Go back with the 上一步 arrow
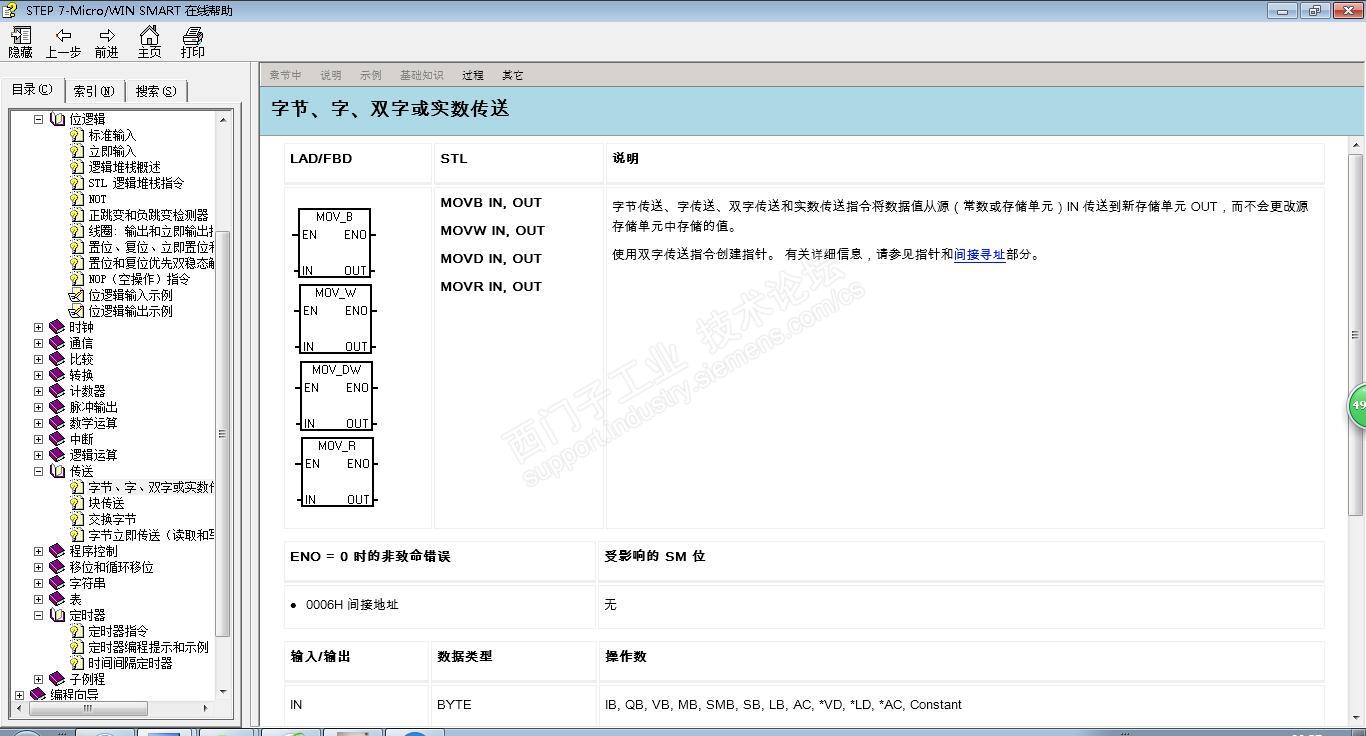The width and height of the screenshot is (1366, 736). [63, 43]
